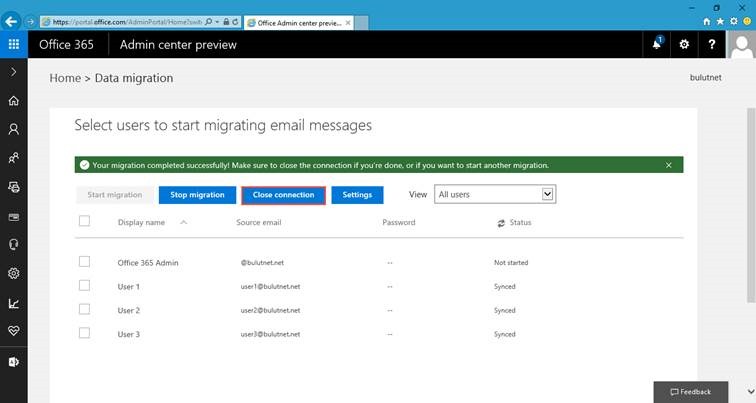Open a new browser tab

coord(361,23)
